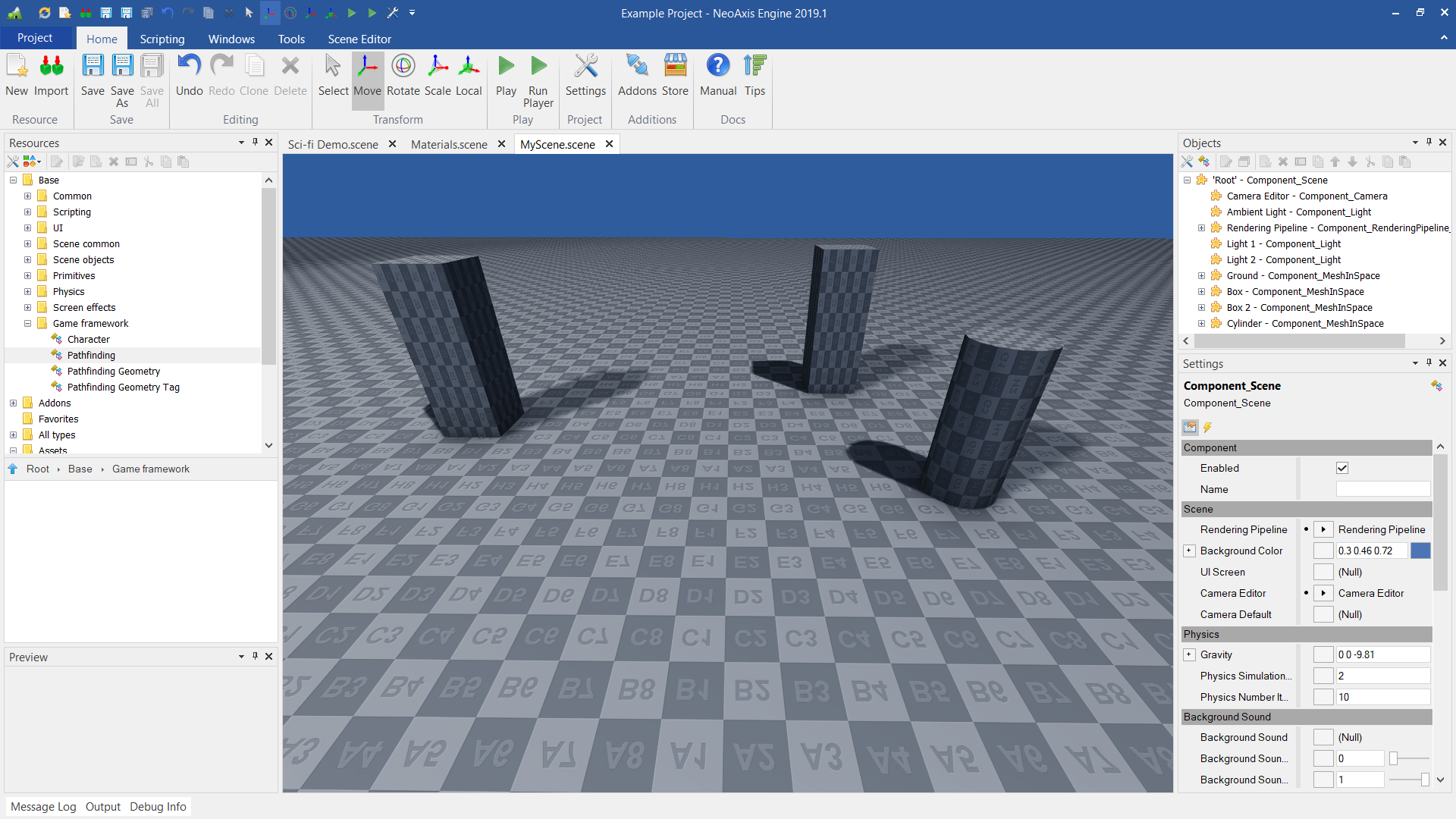Undo the last action
Image resolution: width=1456 pixels, height=819 pixels.
tap(189, 74)
